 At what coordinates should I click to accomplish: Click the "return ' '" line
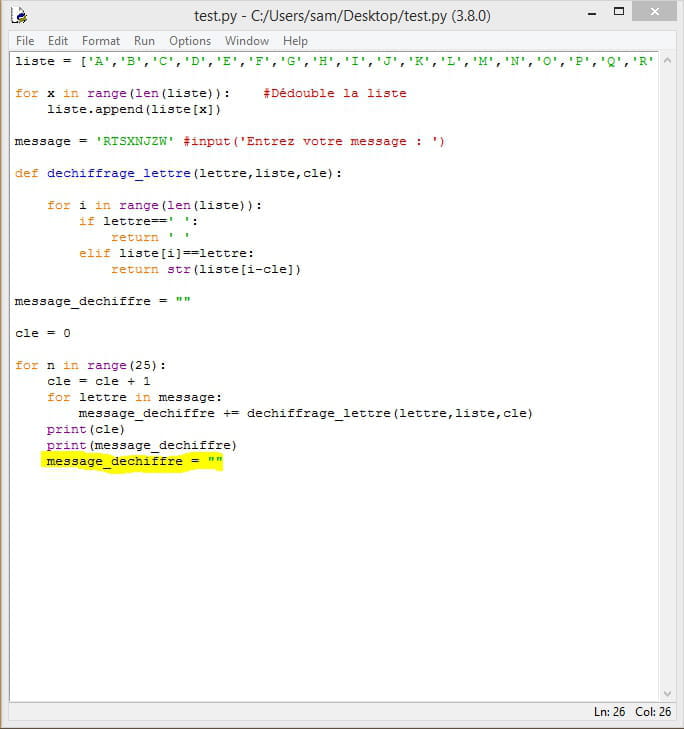[x=151, y=237]
